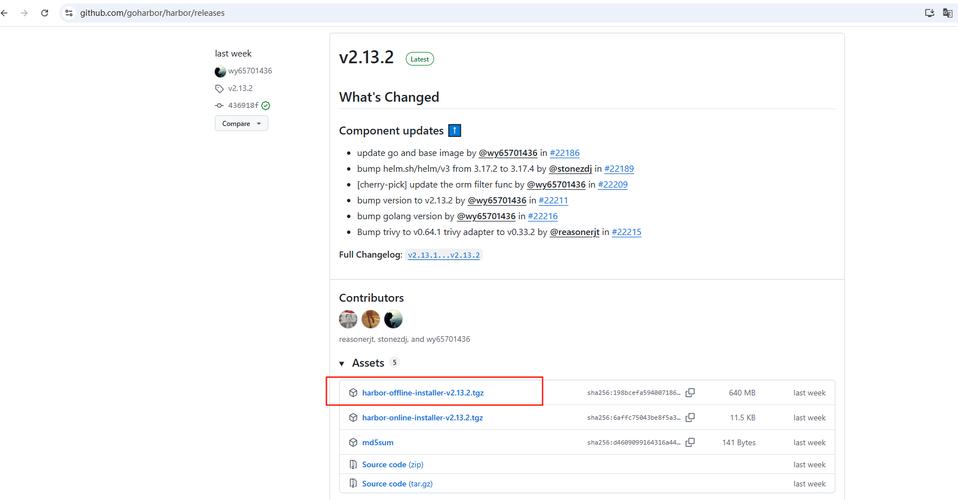The width and height of the screenshot is (958, 500).
Task: Open the v2.13.2 release title
Action: pos(367,57)
